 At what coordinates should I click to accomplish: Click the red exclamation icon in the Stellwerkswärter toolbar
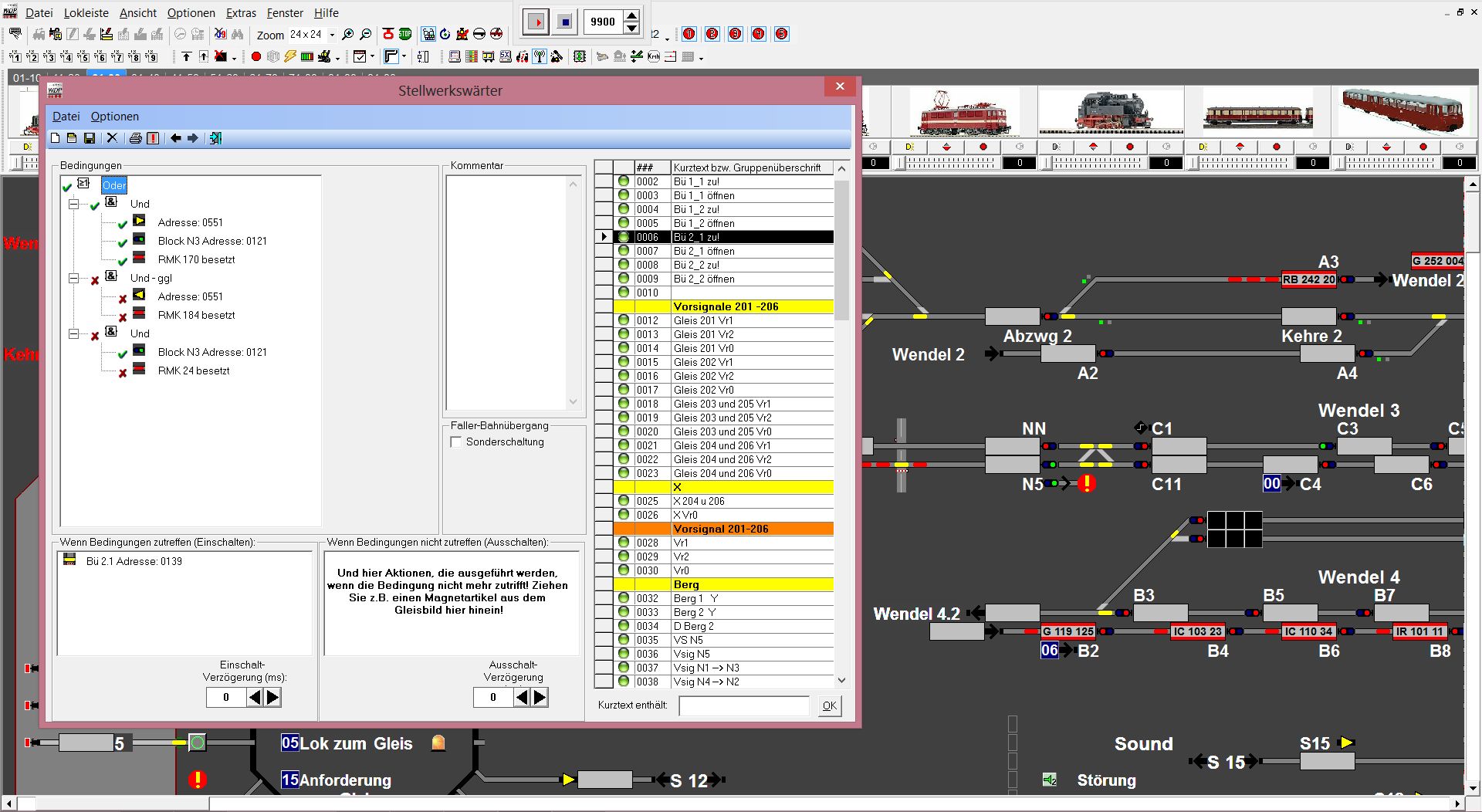pos(153,138)
